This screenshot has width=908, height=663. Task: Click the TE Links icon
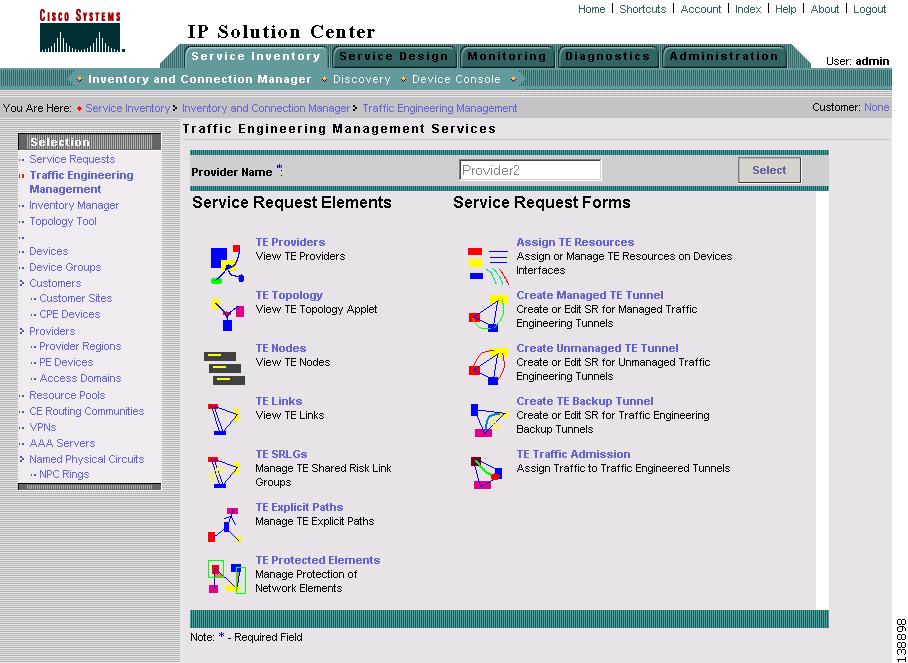224,419
